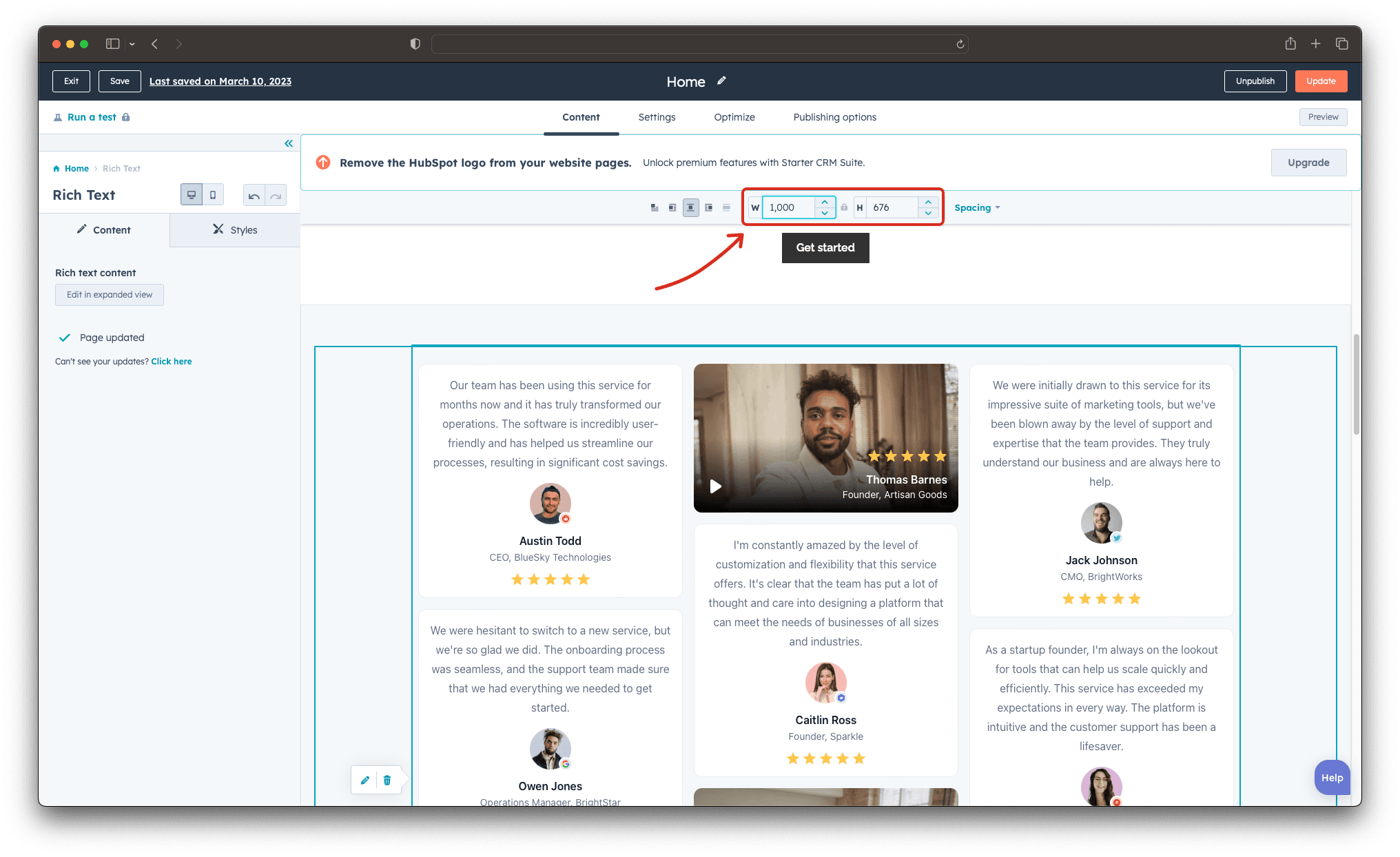Click Owen Jones's avatar photo

coord(550,749)
